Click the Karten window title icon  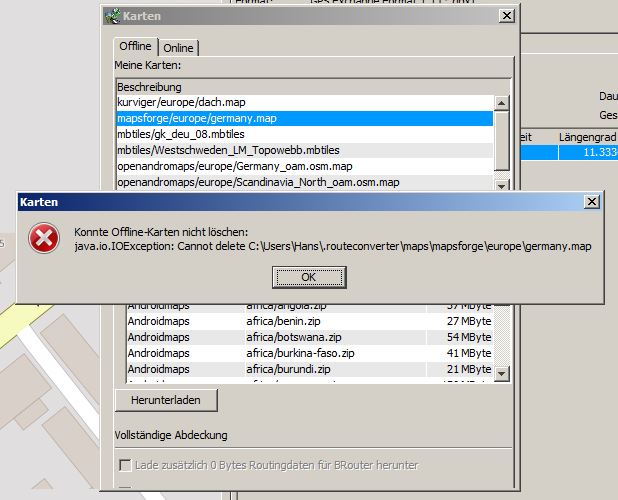coord(114,16)
